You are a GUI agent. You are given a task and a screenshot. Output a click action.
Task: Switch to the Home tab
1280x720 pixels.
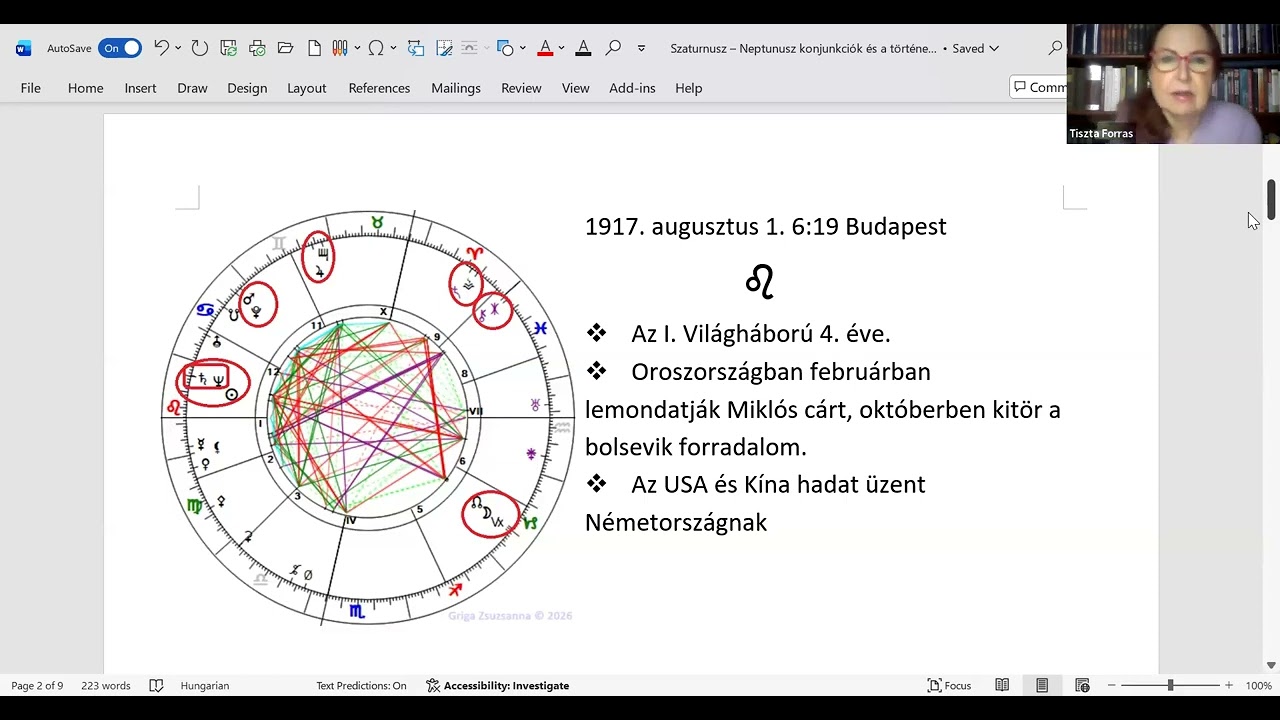(86, 88)
